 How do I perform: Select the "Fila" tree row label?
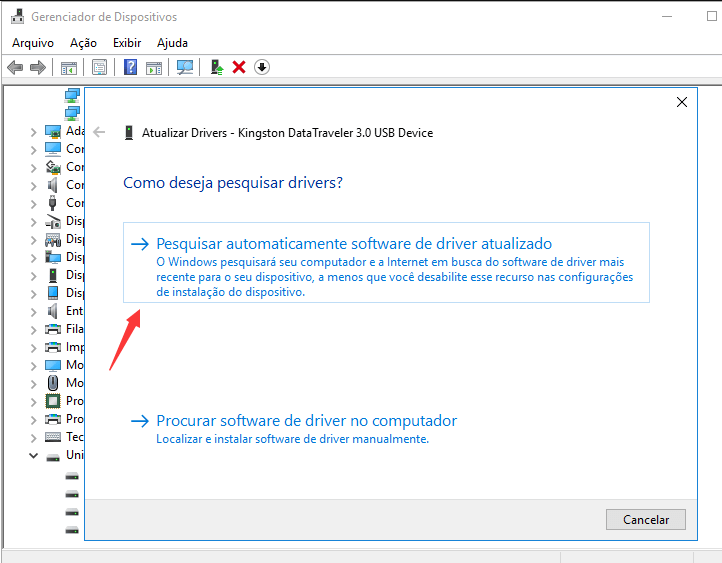(75, 329)
